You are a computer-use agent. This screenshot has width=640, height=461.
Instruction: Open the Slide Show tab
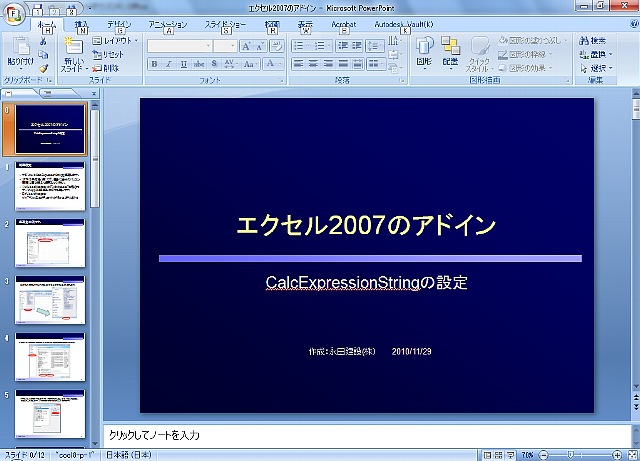(x=225, y=24)
